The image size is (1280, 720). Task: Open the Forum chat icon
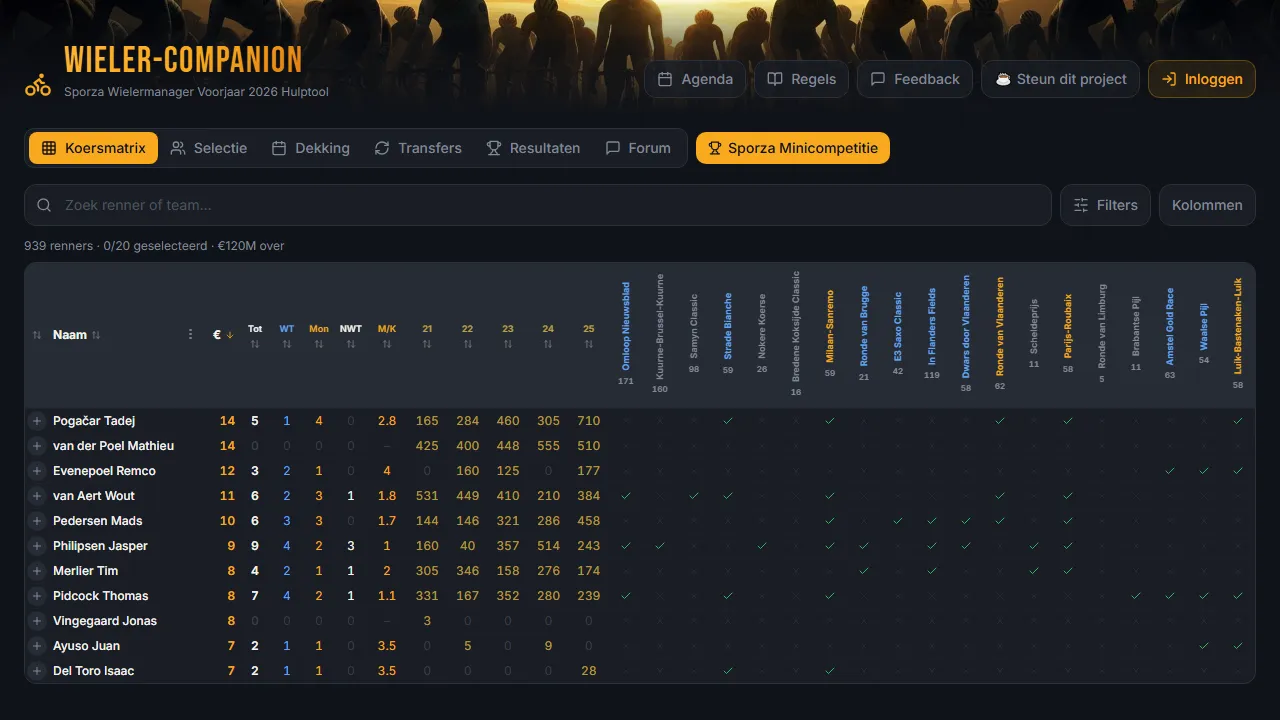tap(613, 147)
